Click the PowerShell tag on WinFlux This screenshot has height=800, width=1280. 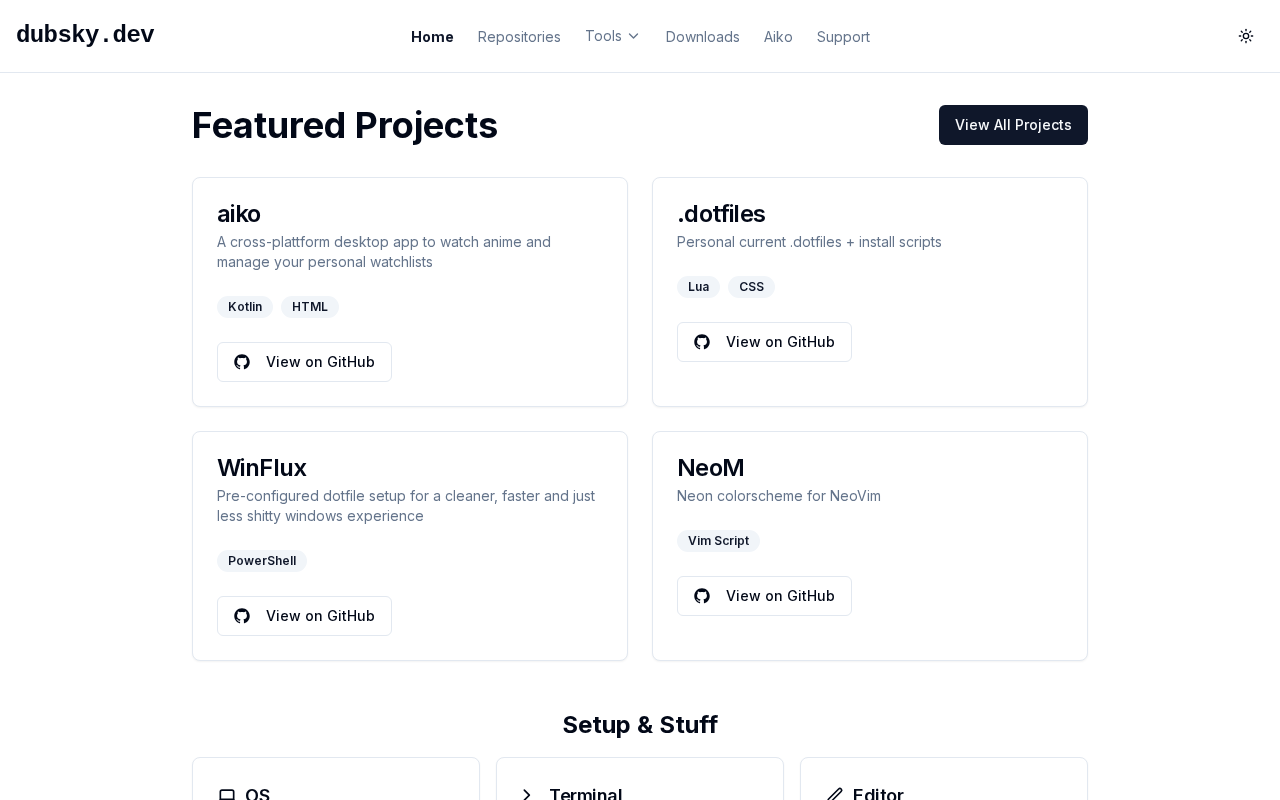coord(262,561)
